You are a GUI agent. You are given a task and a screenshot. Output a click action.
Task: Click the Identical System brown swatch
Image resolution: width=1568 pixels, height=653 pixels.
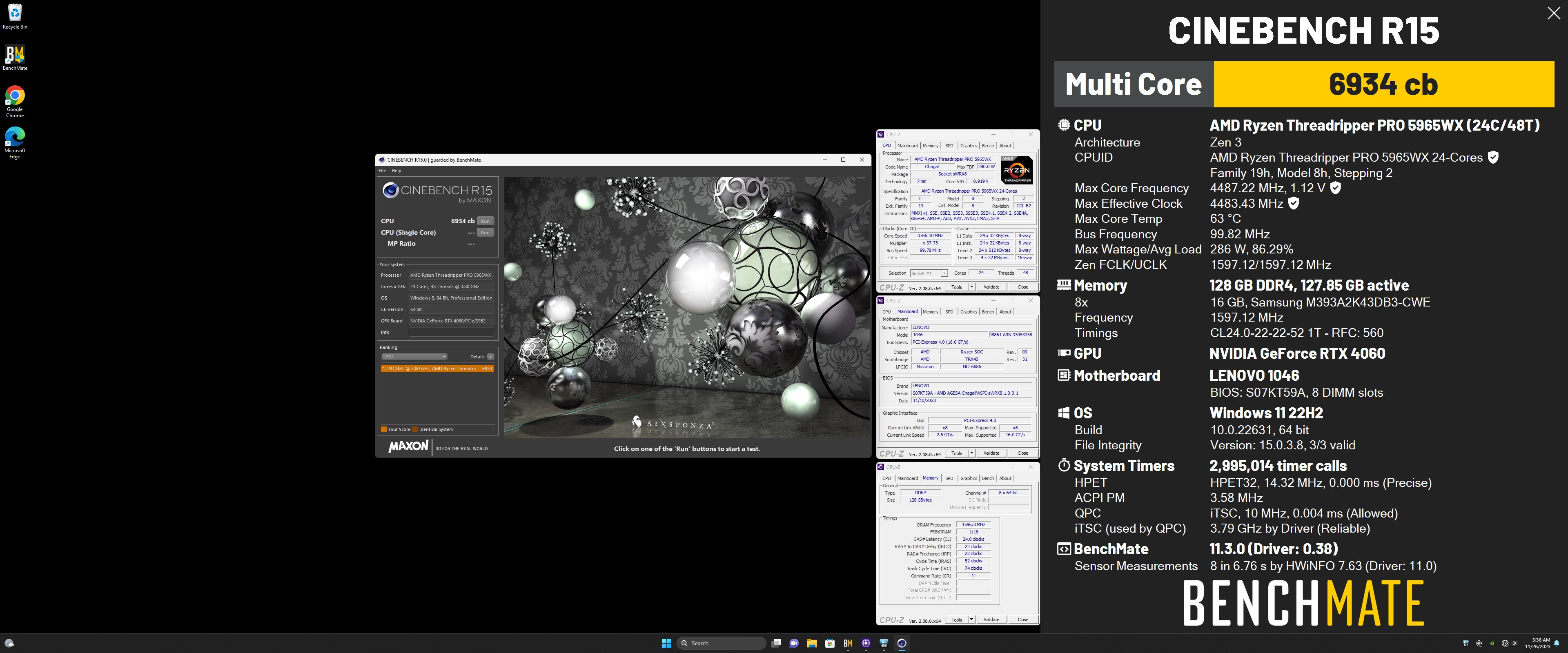[415, 429]
